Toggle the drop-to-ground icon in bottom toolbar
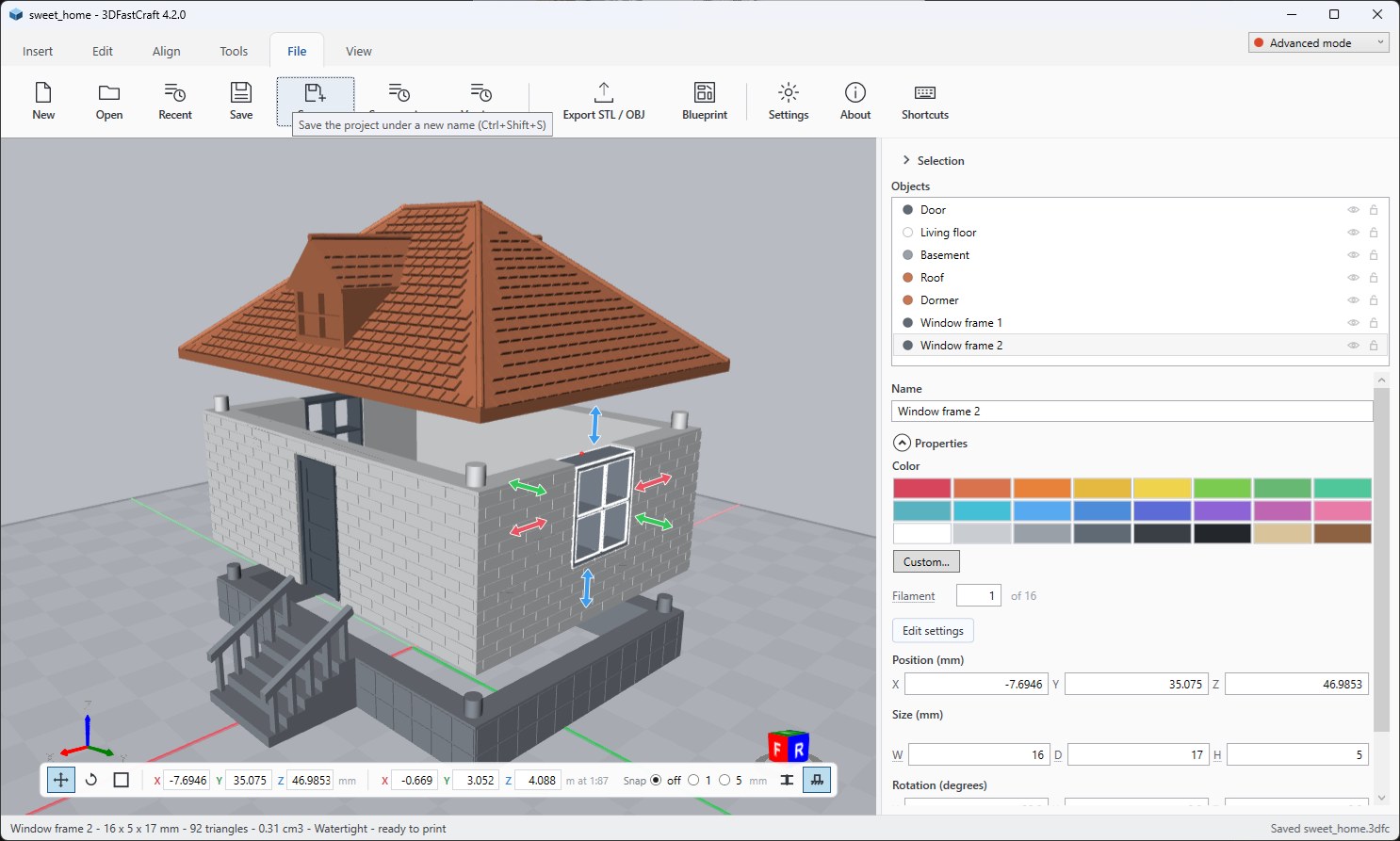1400x841 pixels. click(817, 780)
